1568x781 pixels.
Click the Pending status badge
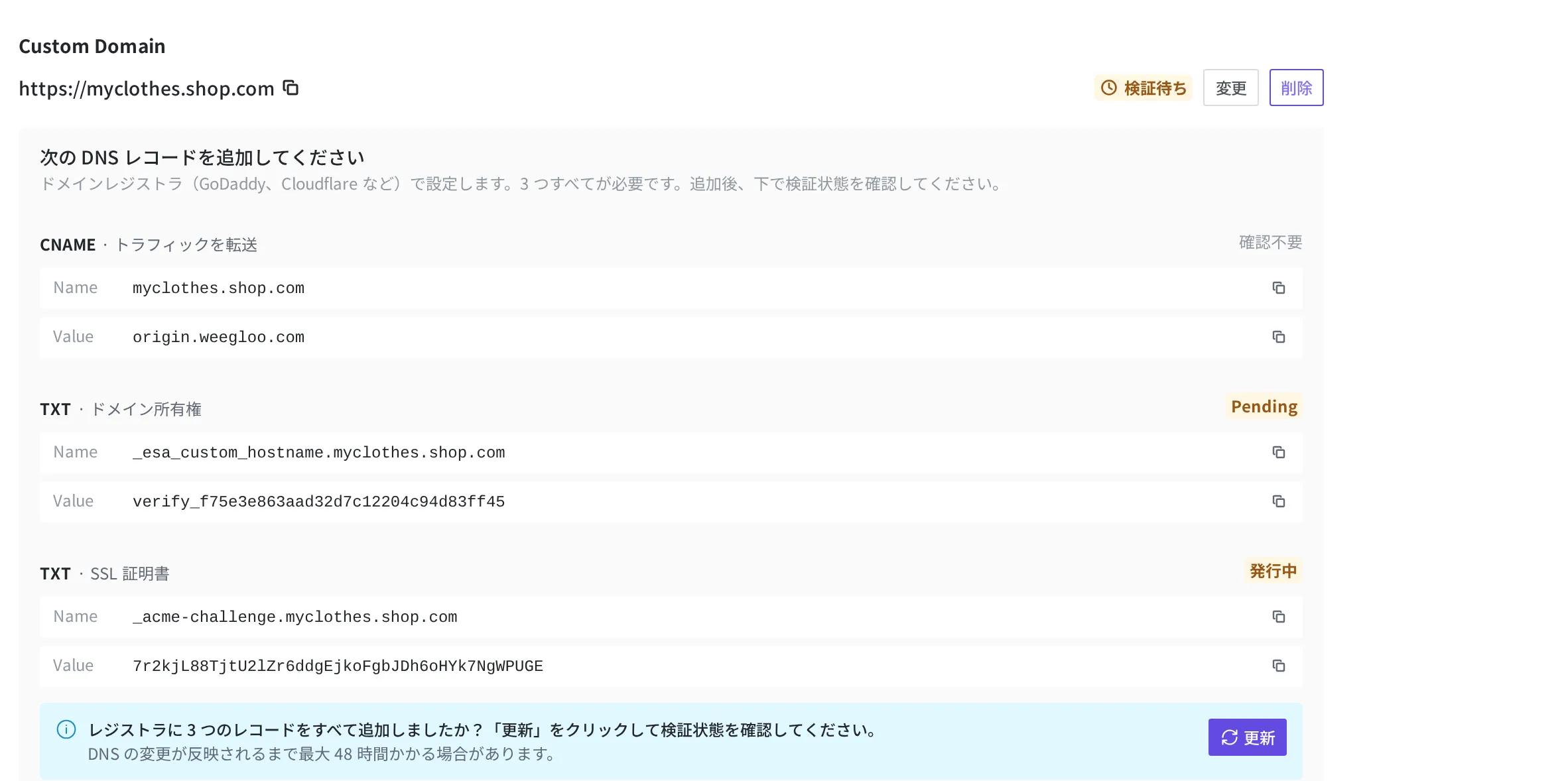(x=1264, y=406)
